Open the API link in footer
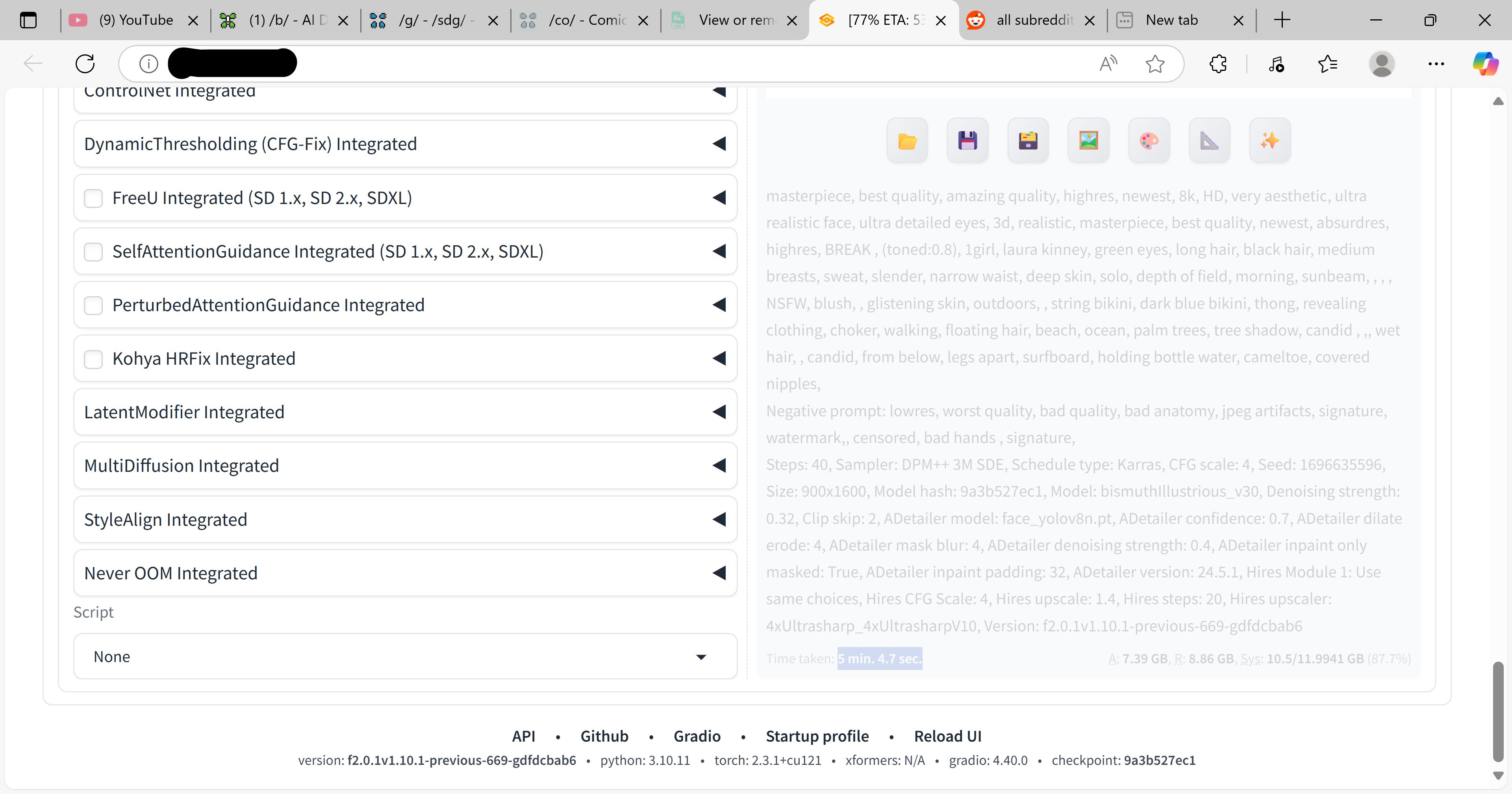 coord(524,736)
